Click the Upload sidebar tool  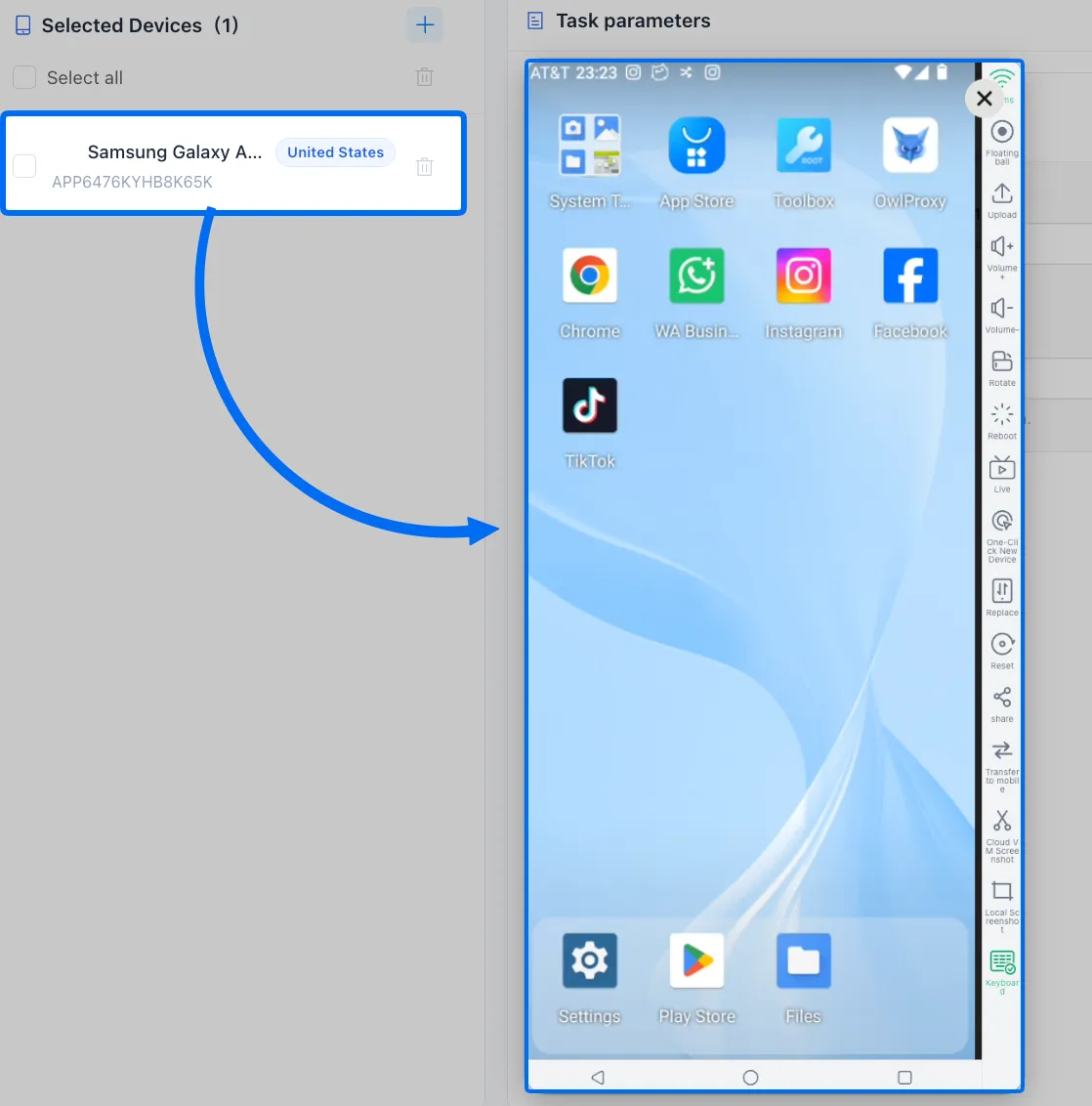[1002, 201]
